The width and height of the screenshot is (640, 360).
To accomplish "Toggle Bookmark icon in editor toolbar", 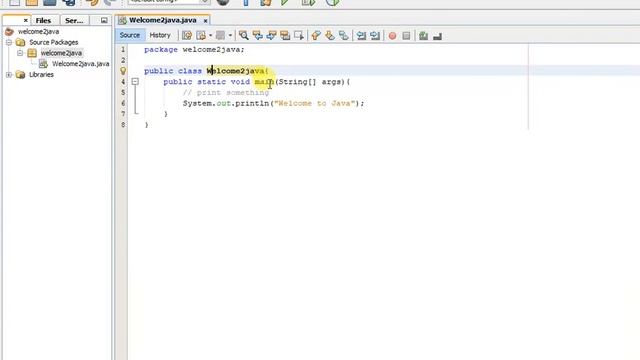I will point(344,36).
